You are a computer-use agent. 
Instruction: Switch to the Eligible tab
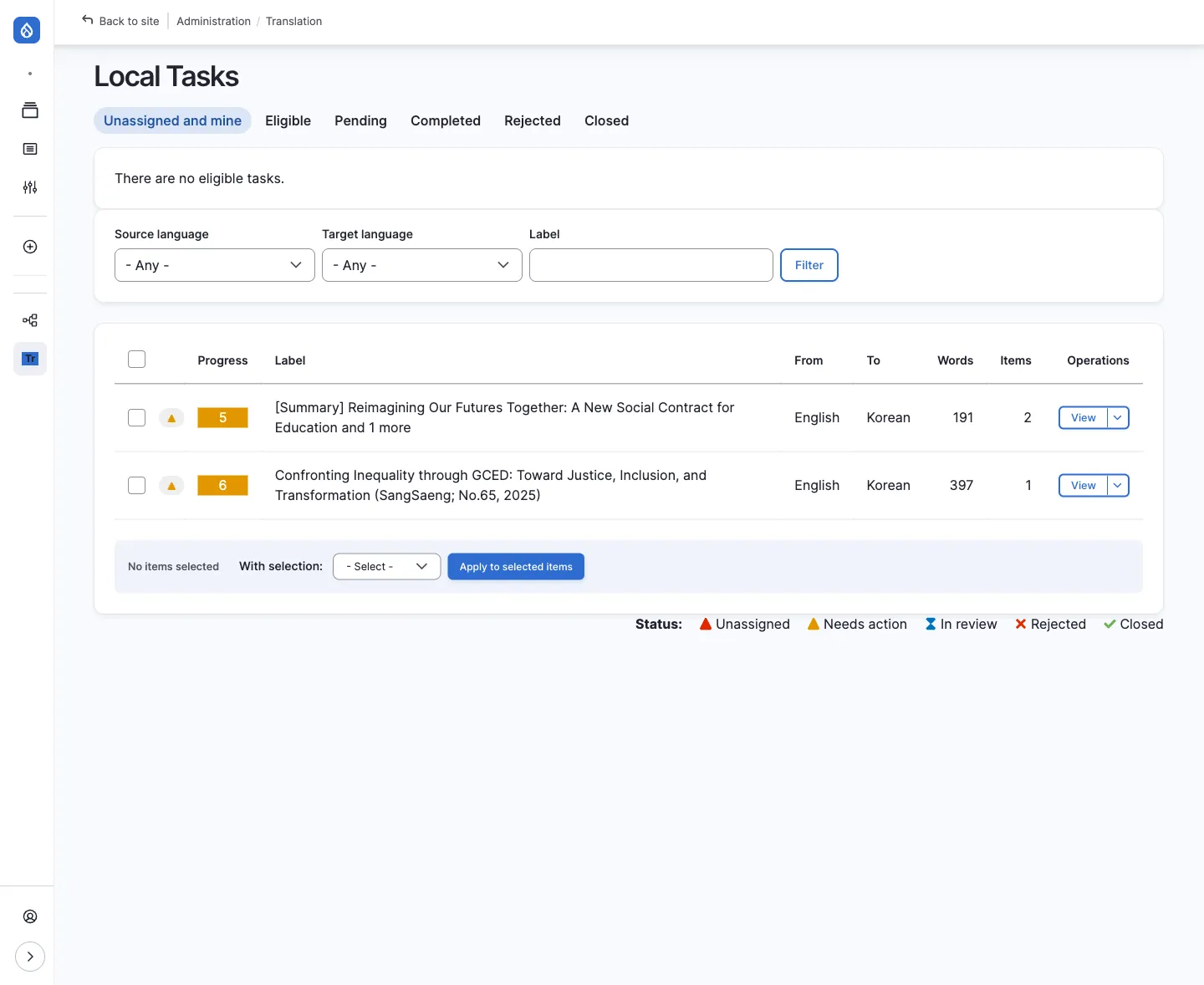(x=288, y=120)
